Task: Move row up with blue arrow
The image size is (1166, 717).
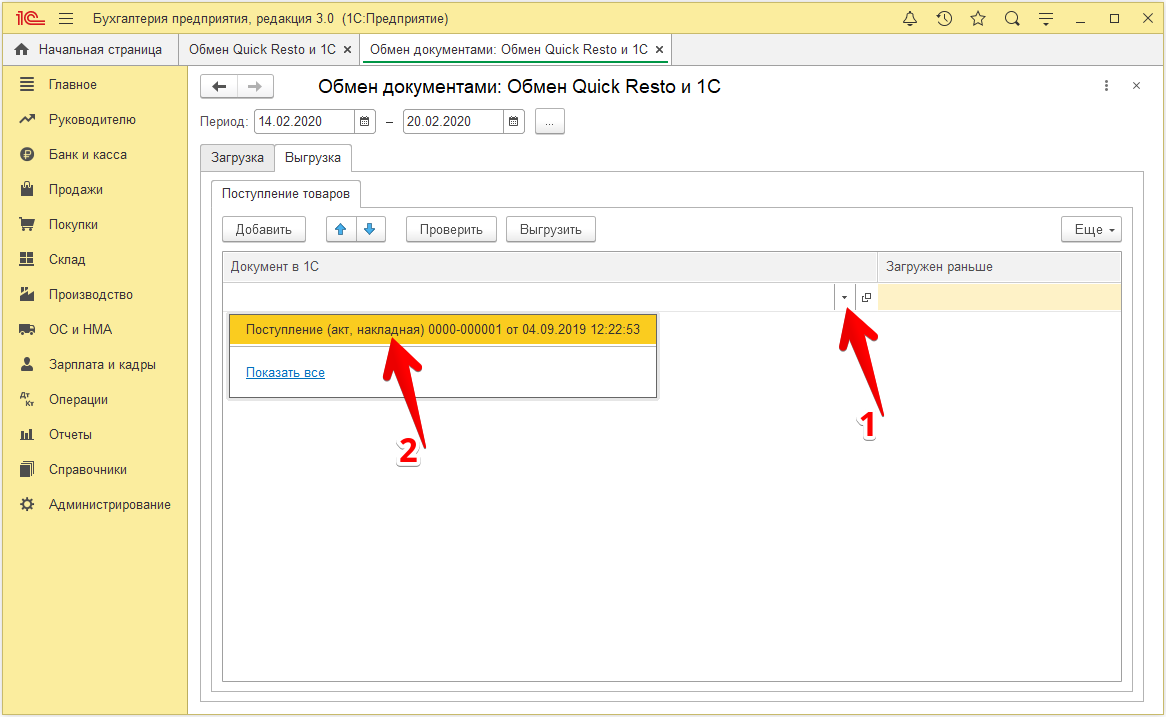Action: pos(341,230)
